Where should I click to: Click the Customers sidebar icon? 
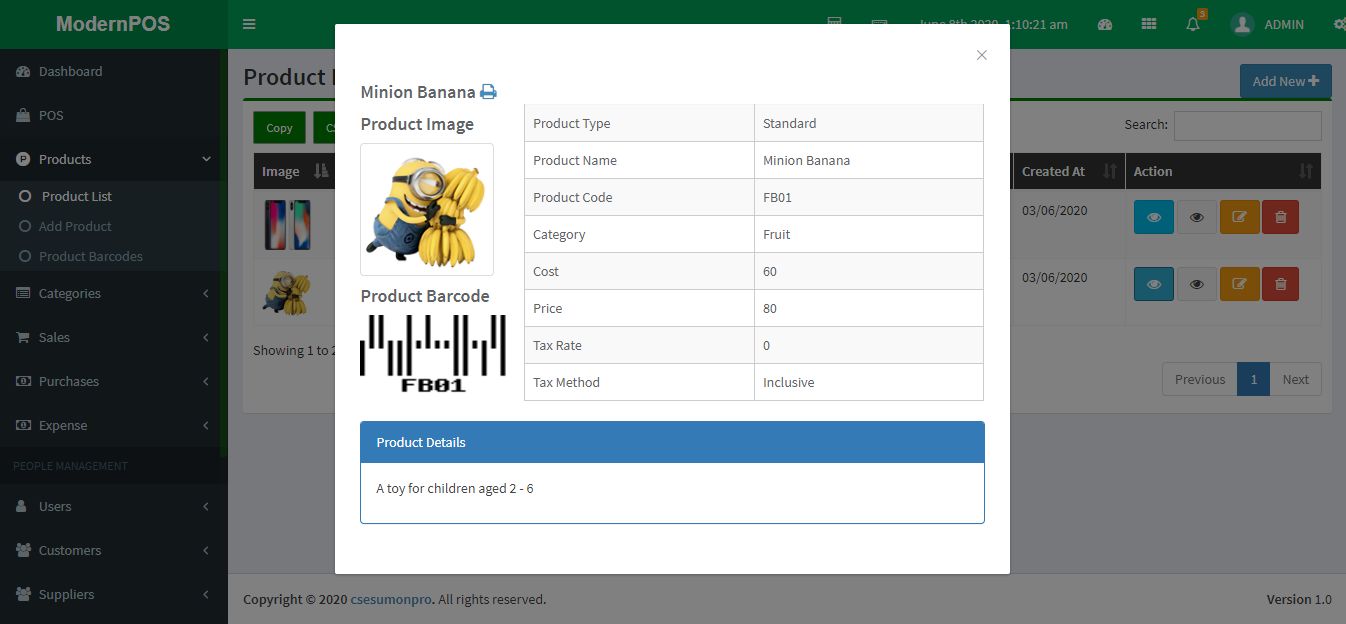(23, 551)
